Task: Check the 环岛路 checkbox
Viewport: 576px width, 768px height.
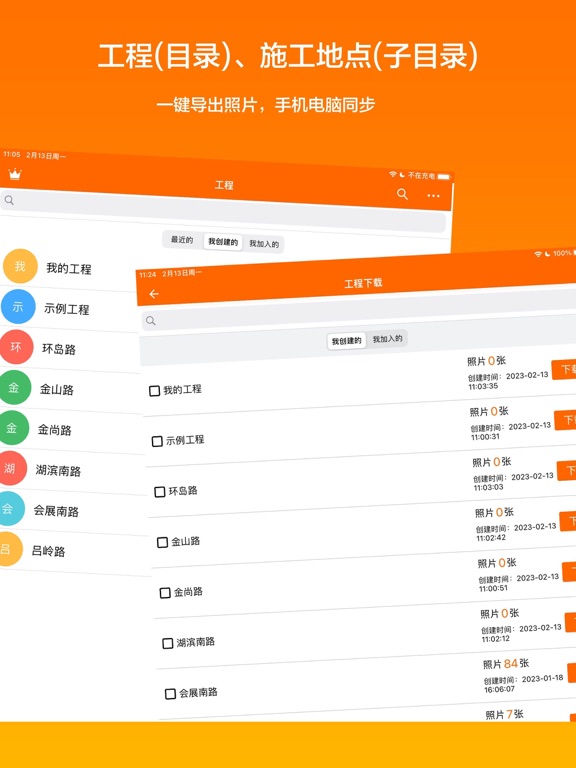Action: [x=160, y=492]
